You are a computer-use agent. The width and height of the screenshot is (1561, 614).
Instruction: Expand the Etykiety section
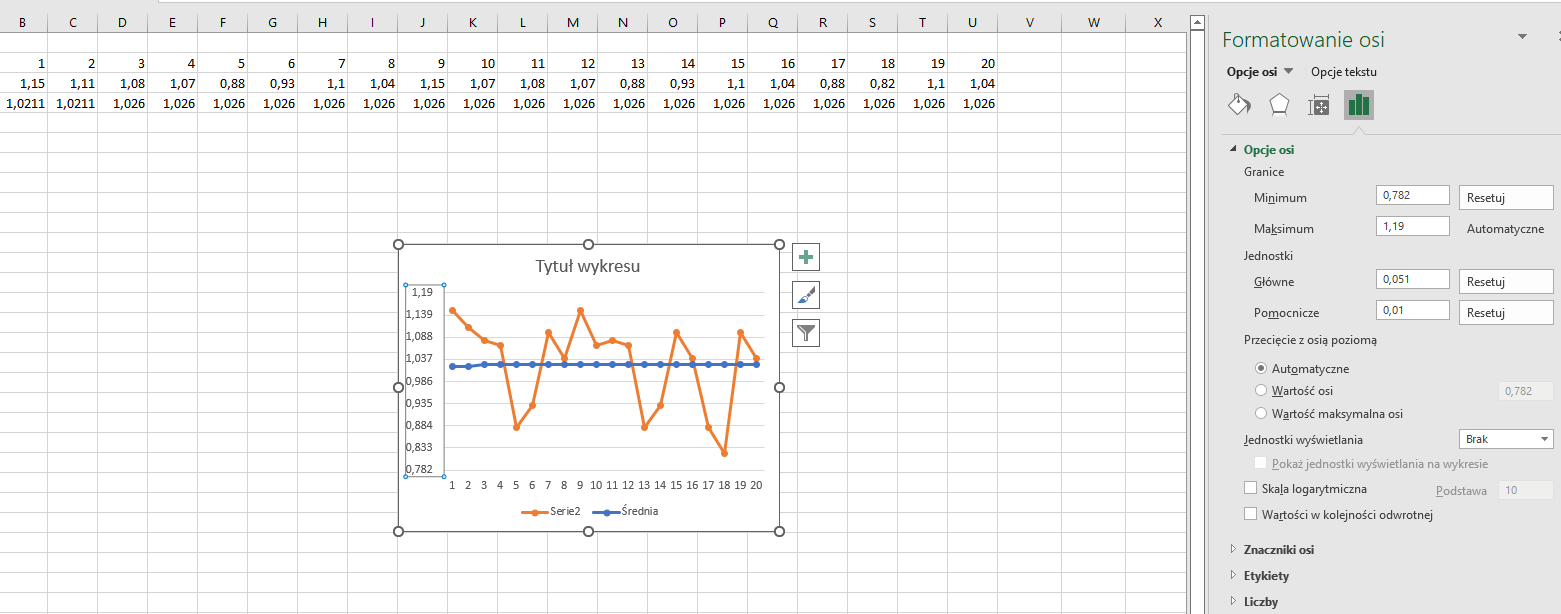click(x=1233, y=576)
